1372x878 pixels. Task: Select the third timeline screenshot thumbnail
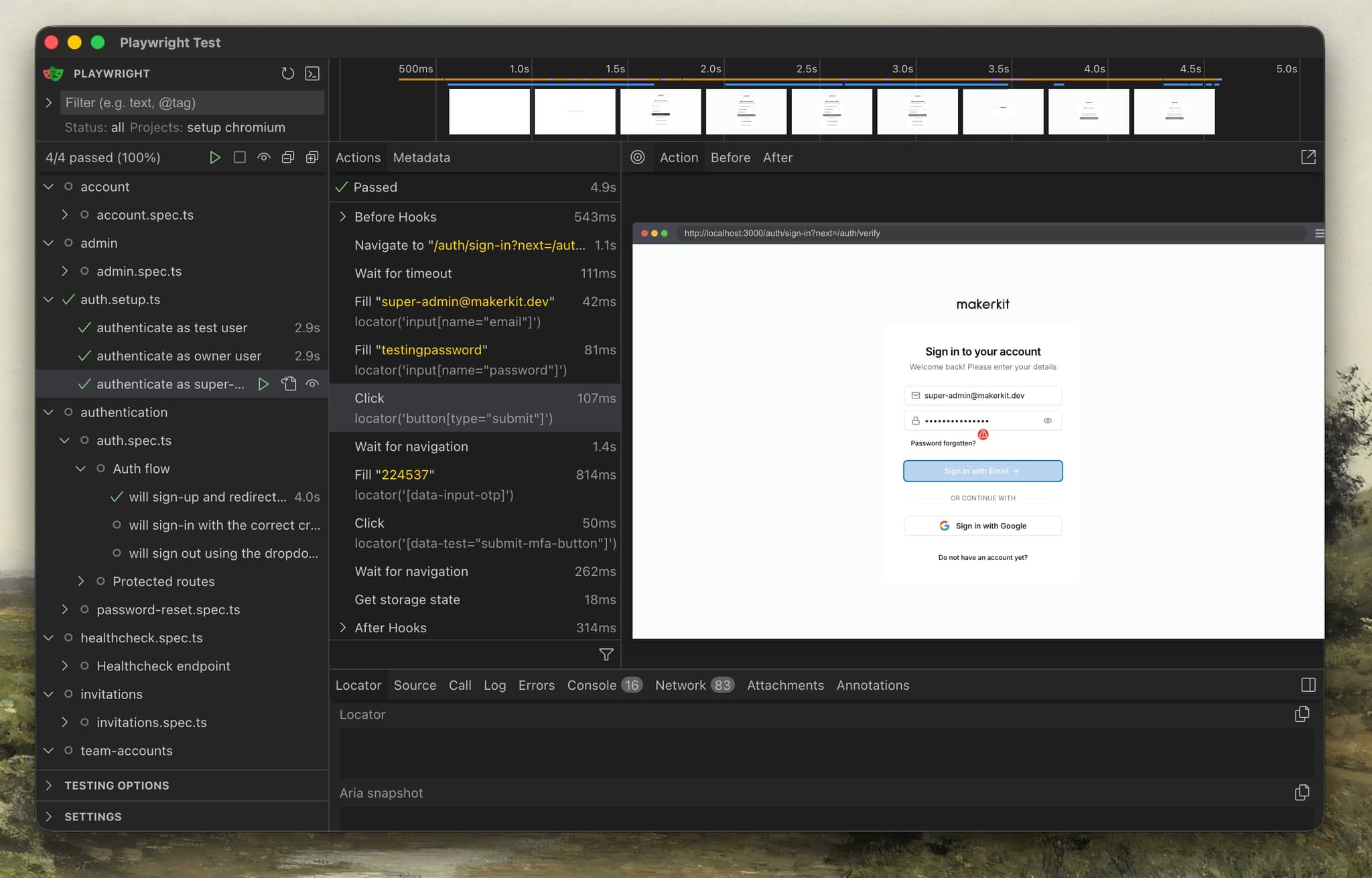click(x=661, y=112)
